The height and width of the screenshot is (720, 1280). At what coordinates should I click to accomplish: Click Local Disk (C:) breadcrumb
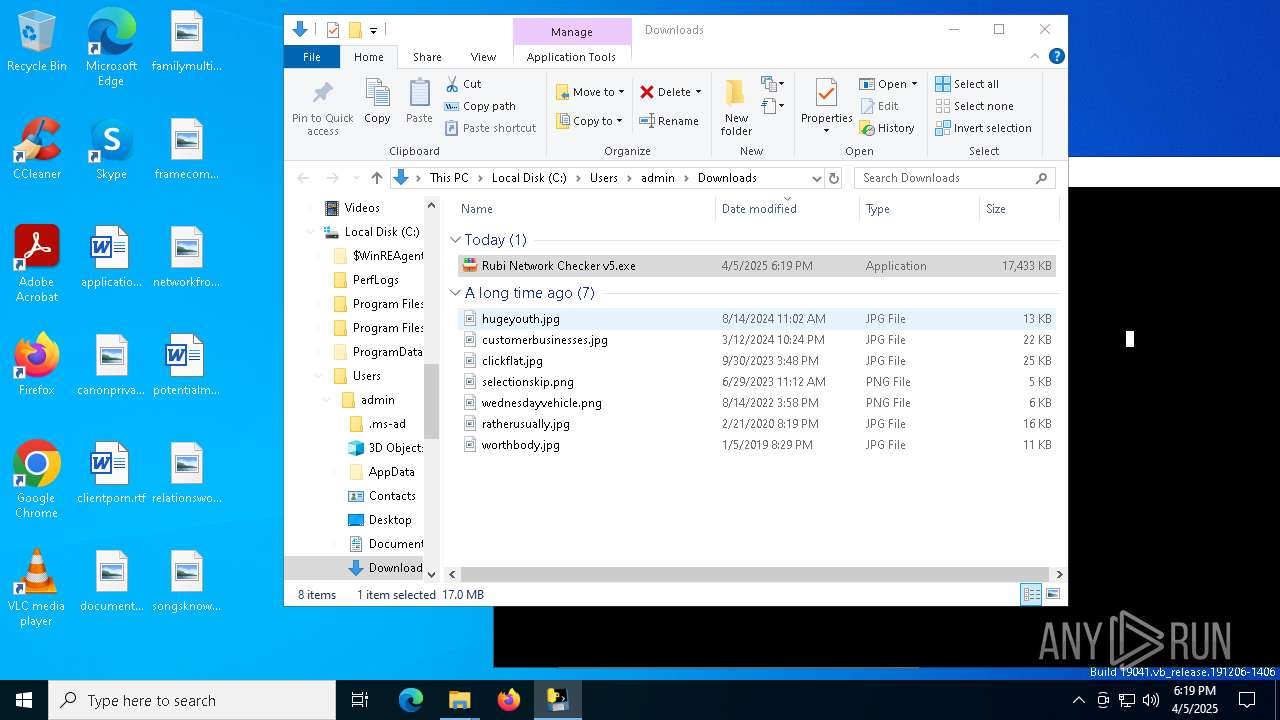tap(529, 178)
